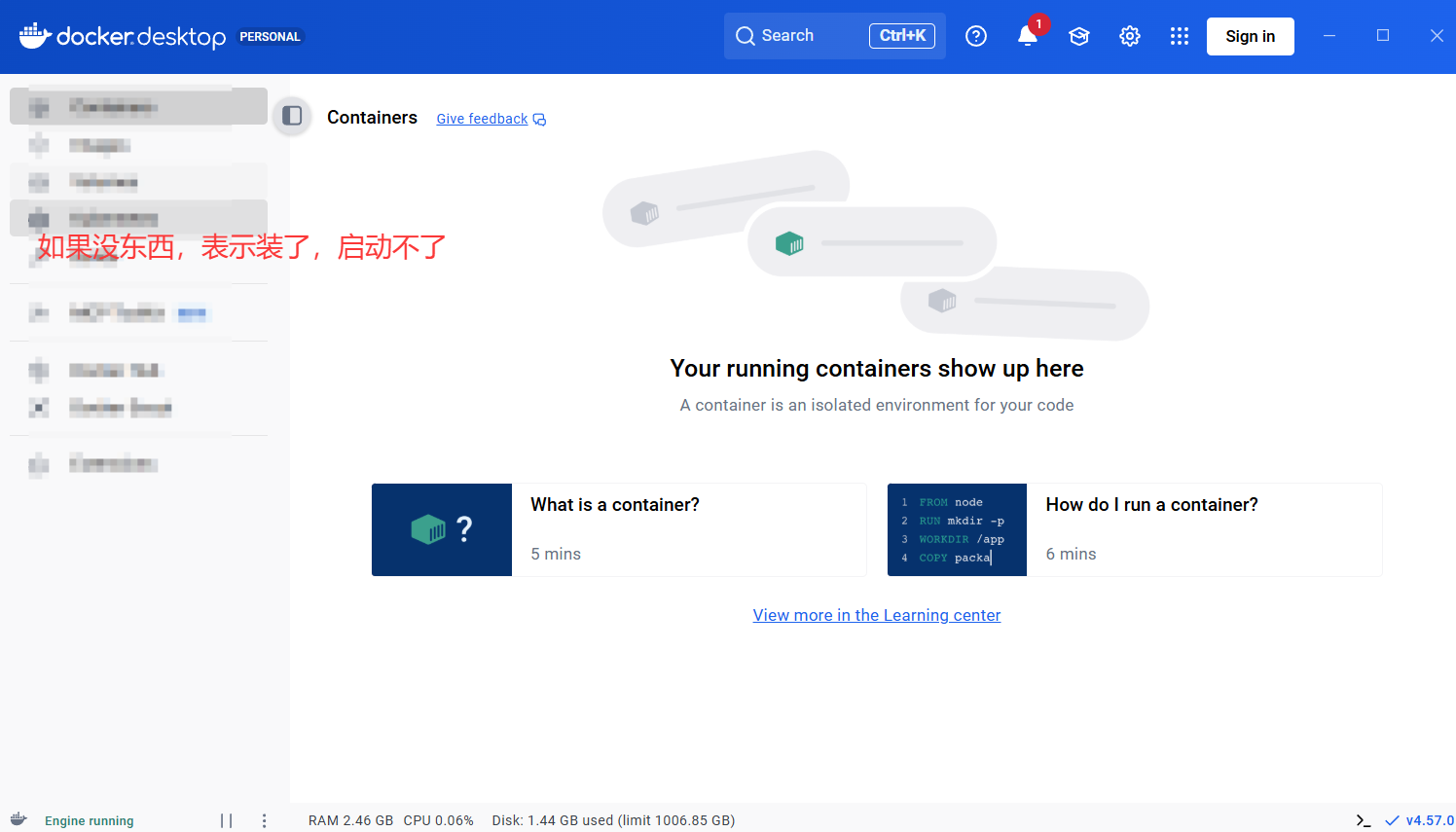Viewport: 1456px width, 832px height.
Task: Pause the Docker engine with pause icon
Action: [227, 820]
